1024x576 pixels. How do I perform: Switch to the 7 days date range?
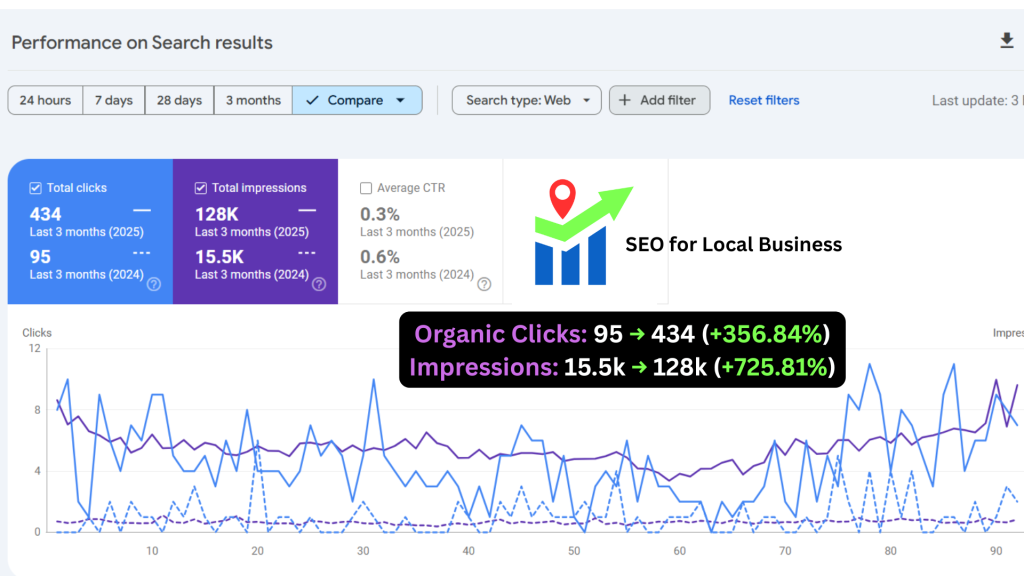click(x=113, y=100)
